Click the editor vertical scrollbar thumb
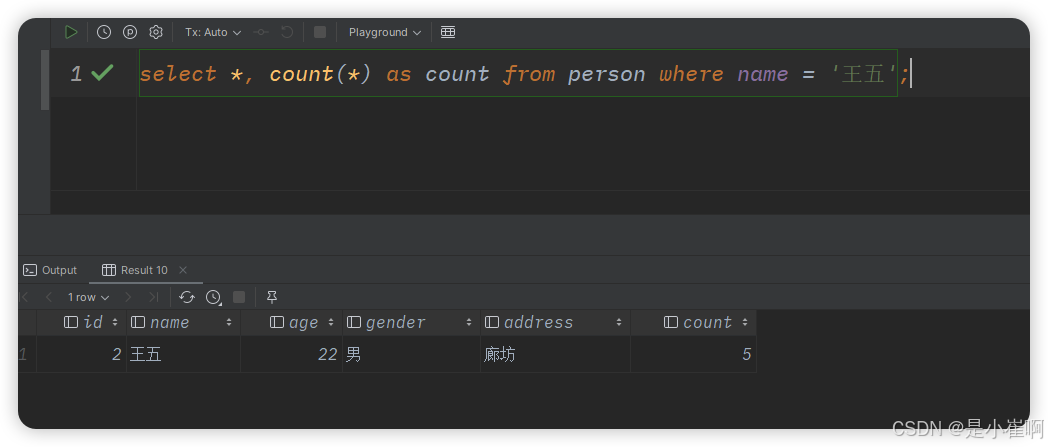 click(x=45, y=80)
